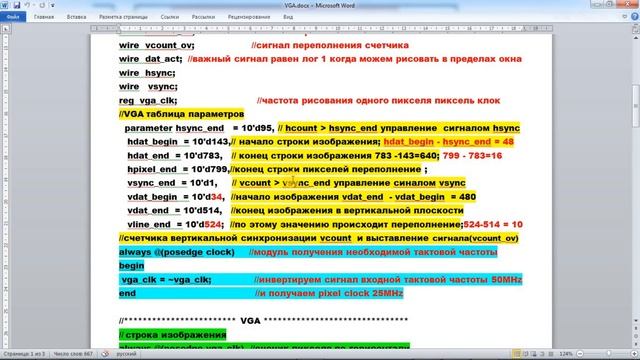640x360 pixels.
Task: Click the text 'wire dat_act;'
Action: point(151,59)
